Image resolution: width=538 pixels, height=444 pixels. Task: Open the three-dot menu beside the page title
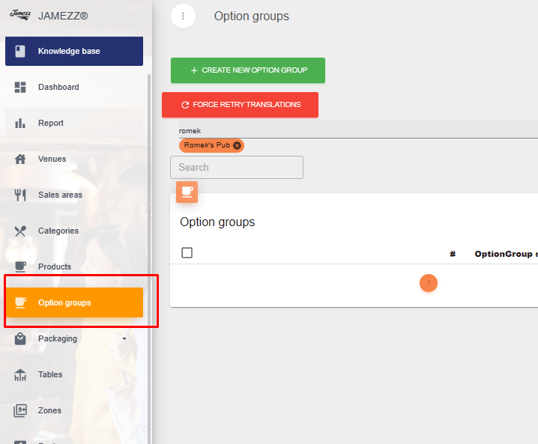point(183,16)
